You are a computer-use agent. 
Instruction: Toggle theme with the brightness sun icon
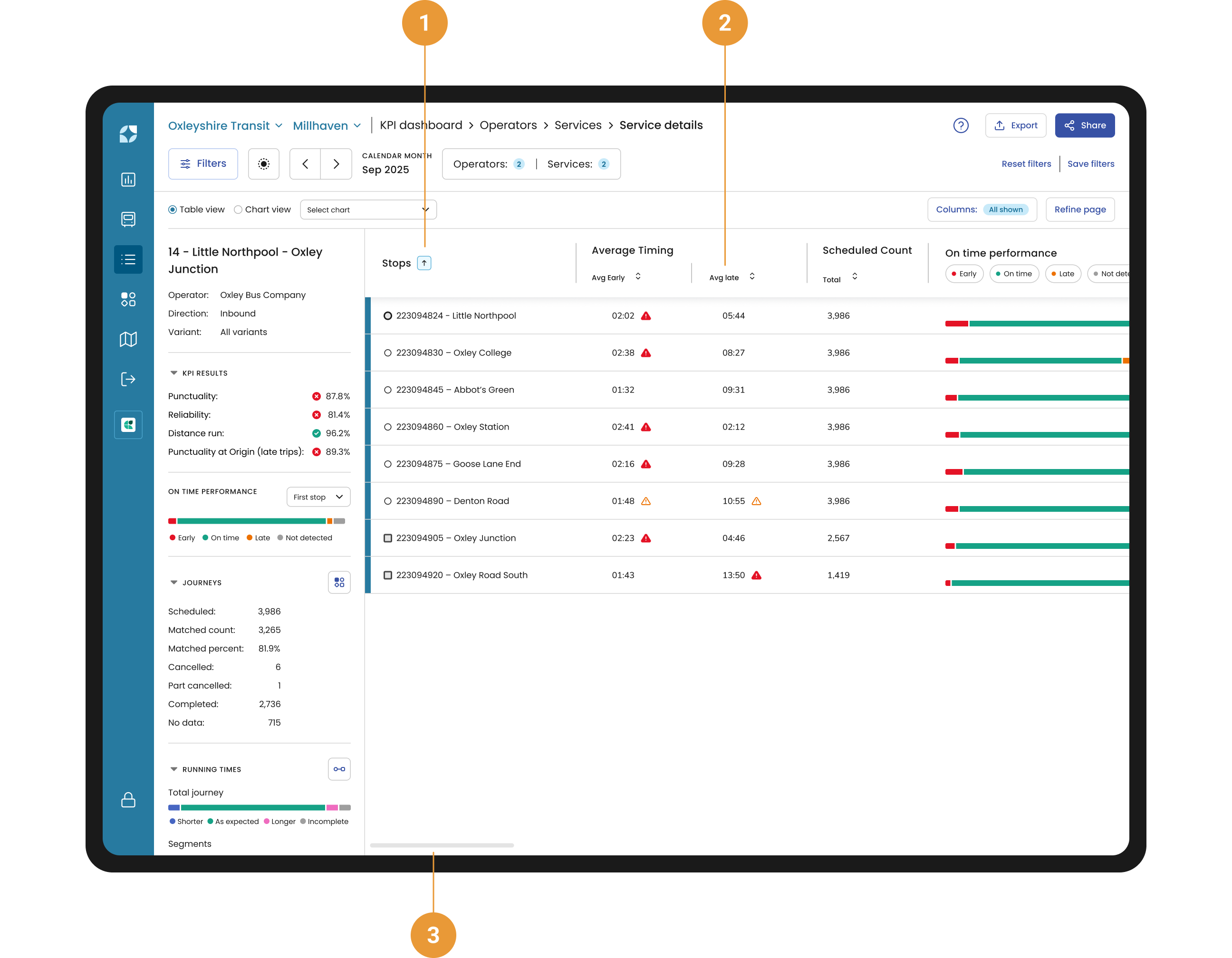pos(263,164)
